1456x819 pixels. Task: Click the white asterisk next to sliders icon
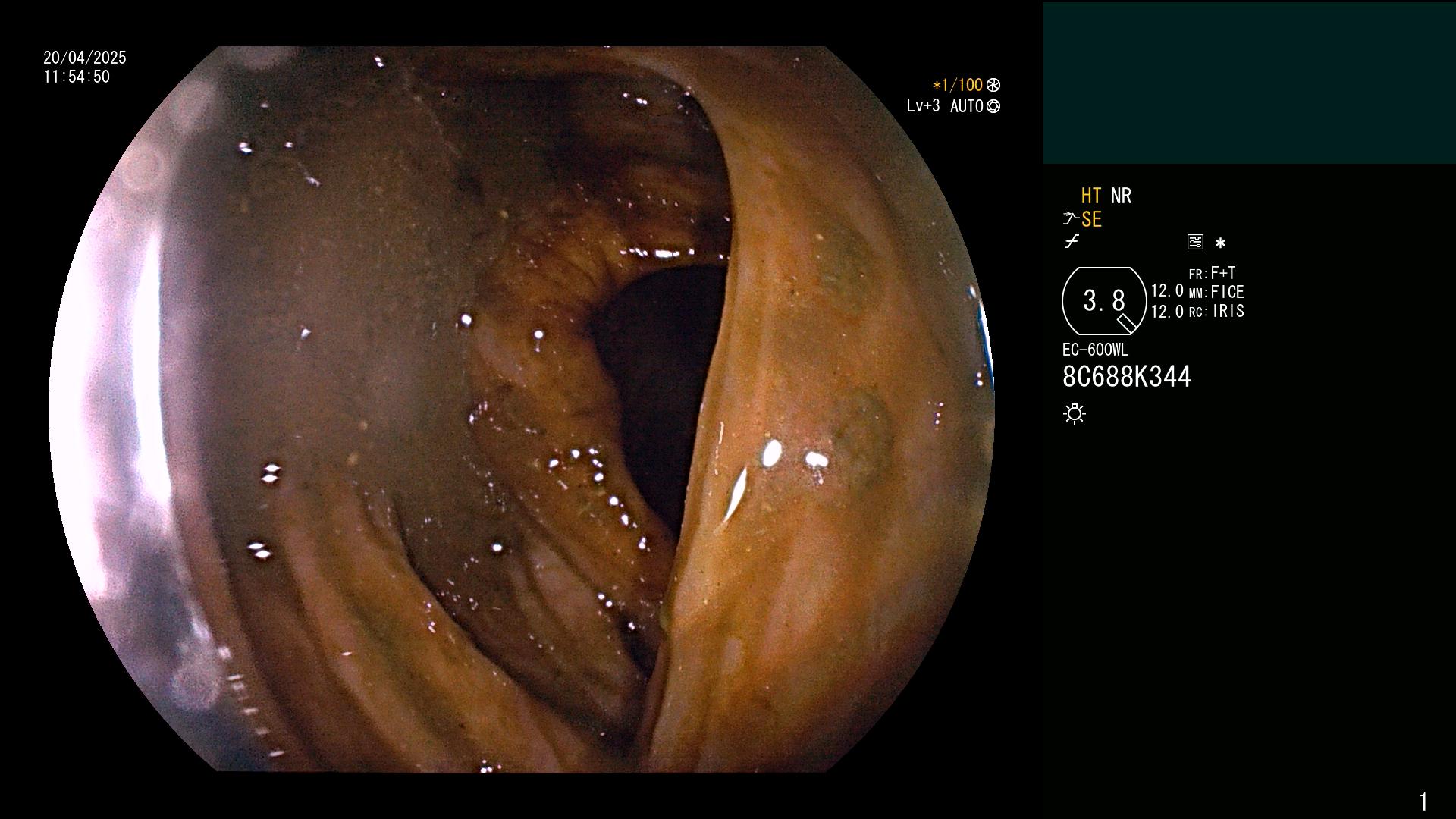pyautogui.click(x=1220, y=243)
